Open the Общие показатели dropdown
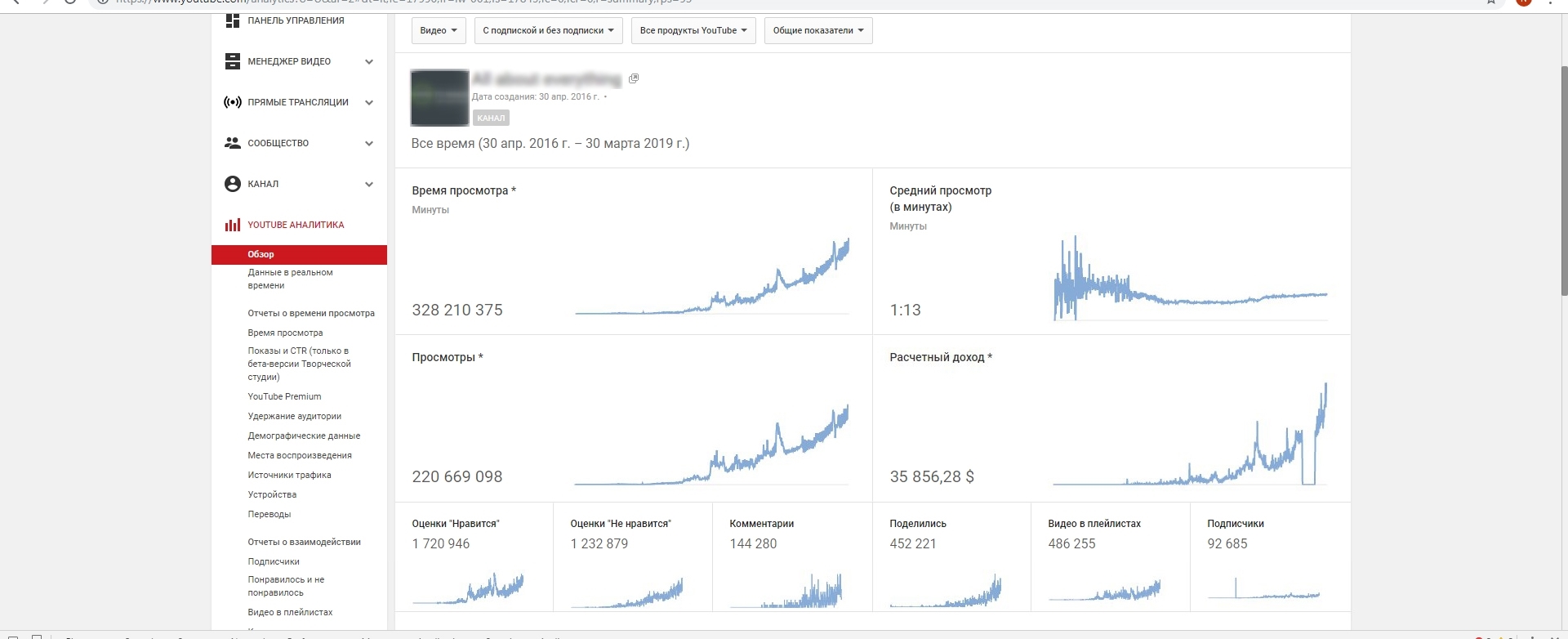1568x639 pixels. pyautogui.click(x=817, y=30)
